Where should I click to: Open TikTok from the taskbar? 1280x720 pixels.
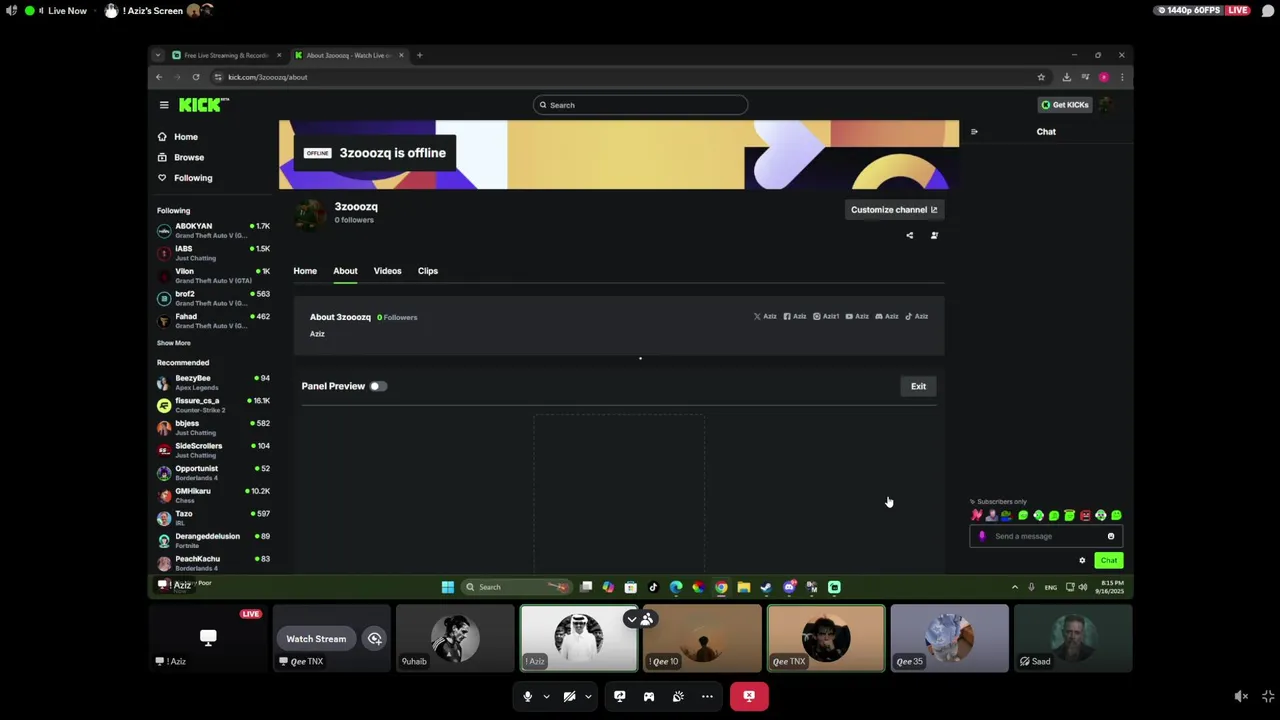click(653, 587)
